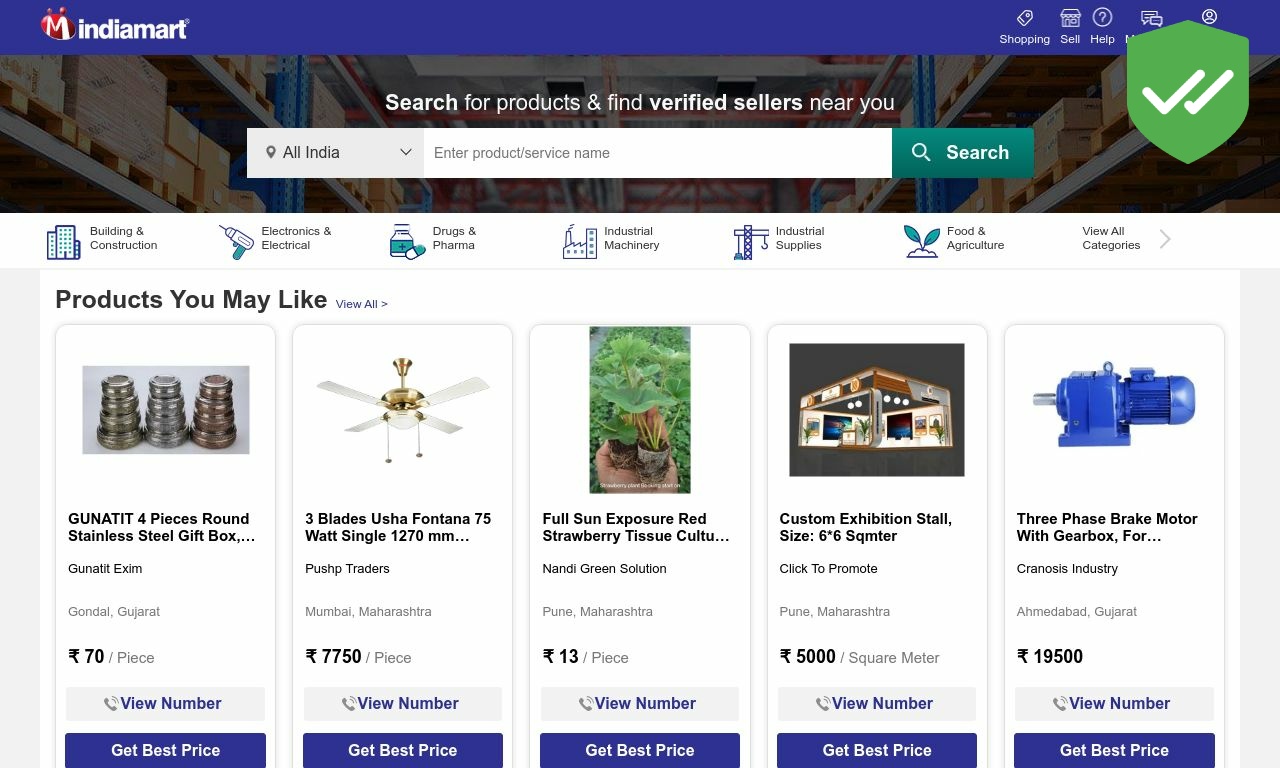Click the green Search button
Viewport: 1280px width, 768px height.
(962, 153)
